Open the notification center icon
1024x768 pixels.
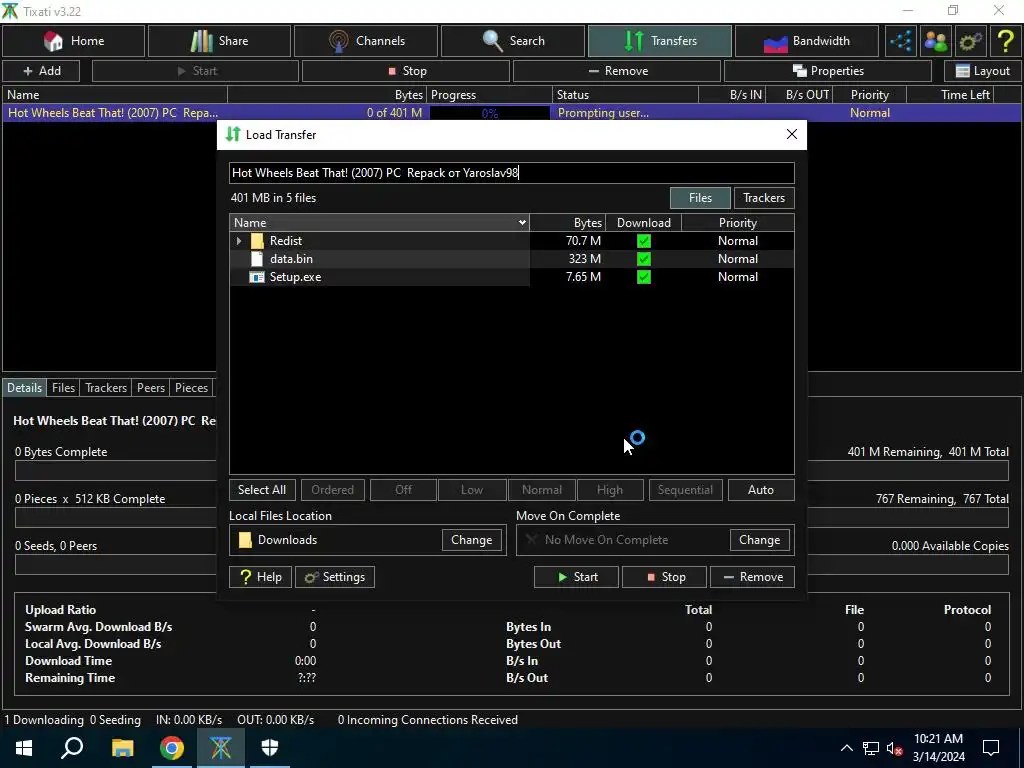pyautogui.click(x=991, y=748)
